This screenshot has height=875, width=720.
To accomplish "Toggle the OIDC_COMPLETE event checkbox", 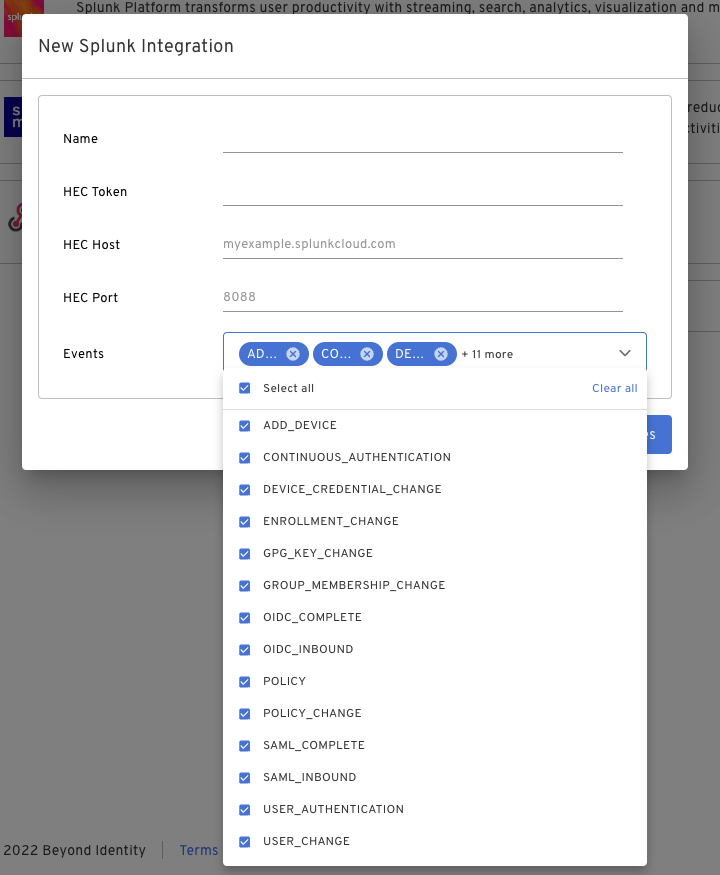I will (x=245, y=617).
